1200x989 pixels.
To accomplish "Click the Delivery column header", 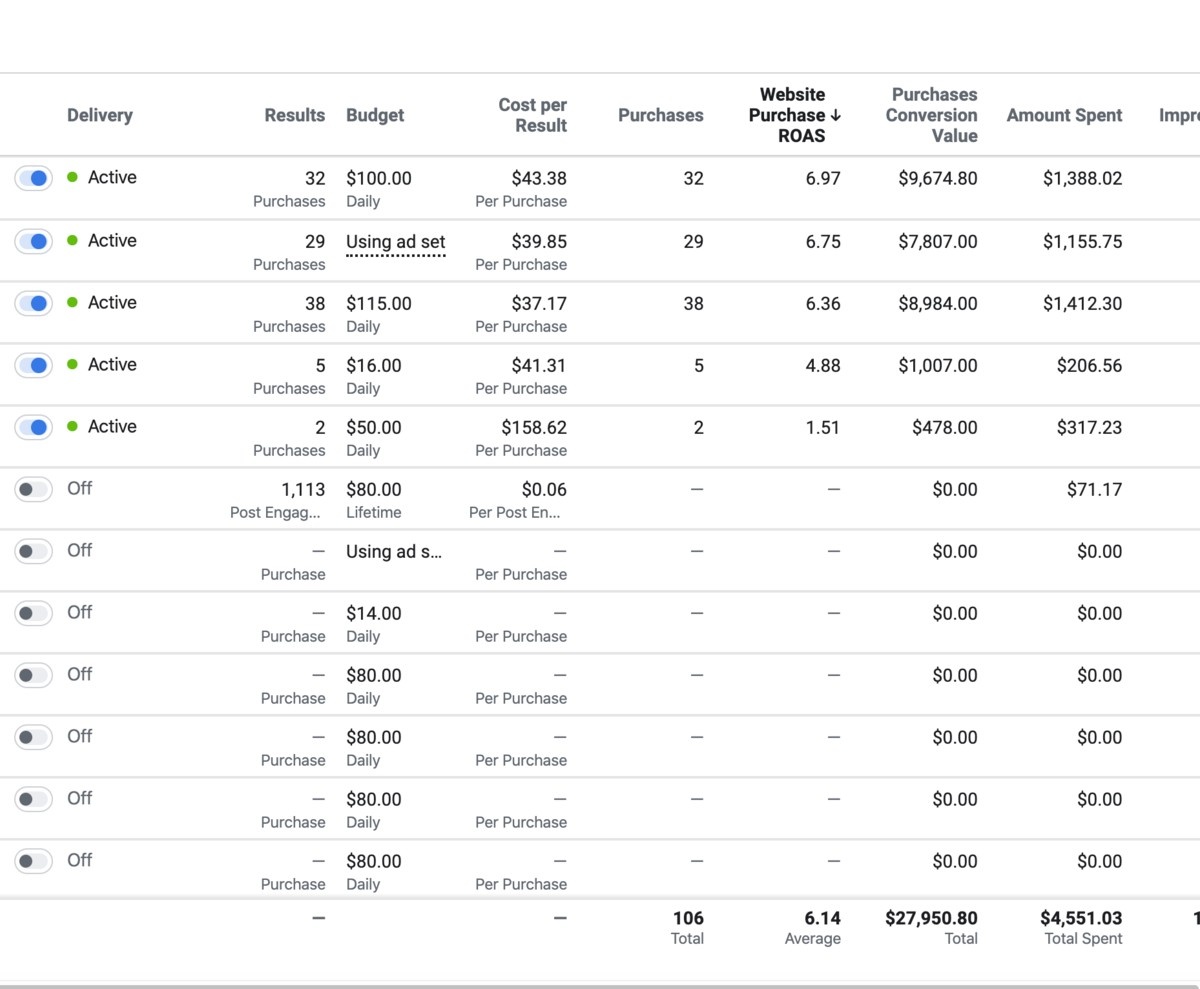I will 99,115.
